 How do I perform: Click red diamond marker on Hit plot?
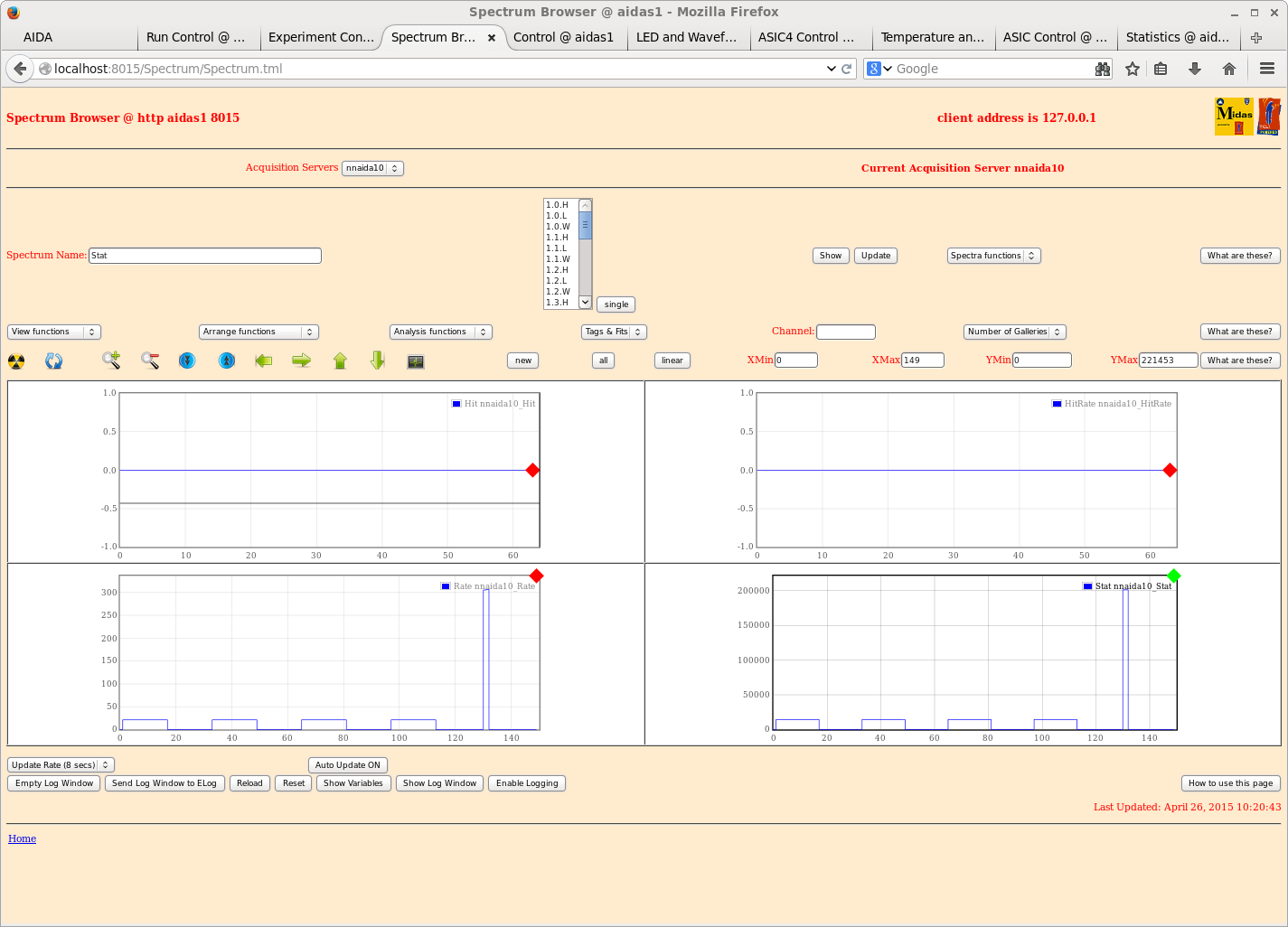coord(532,470)
